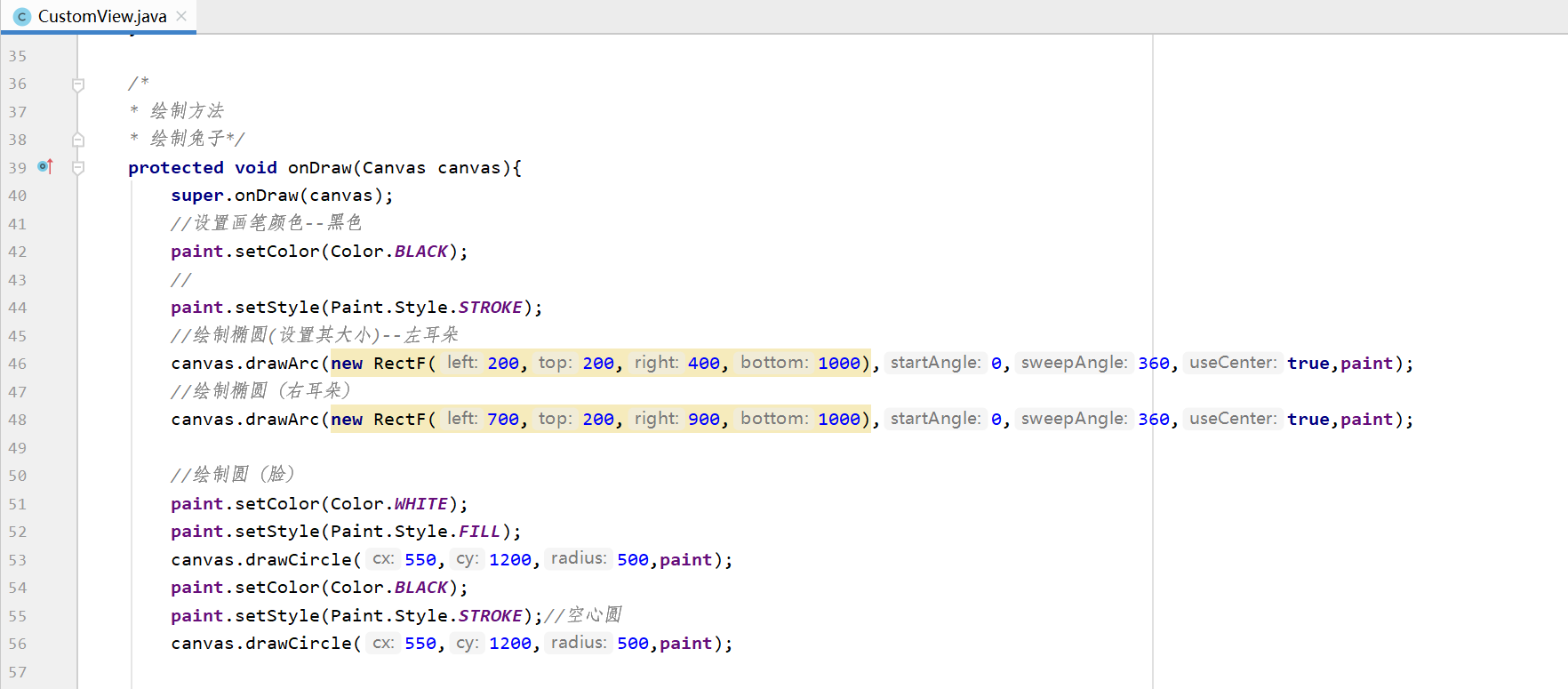
Task: Click the 'startAngle:' hint on line 46
Action: point(936,363)
